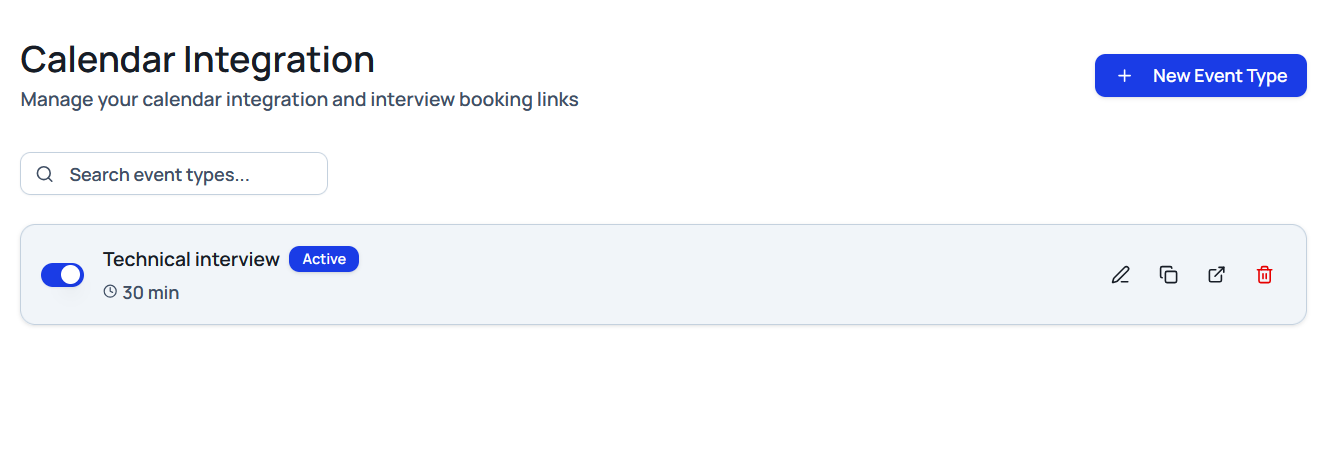Screen dimensions: 1330x468
Task: Click the 30 min duration text
Action: pyautogui.click(x=151, y=293)
